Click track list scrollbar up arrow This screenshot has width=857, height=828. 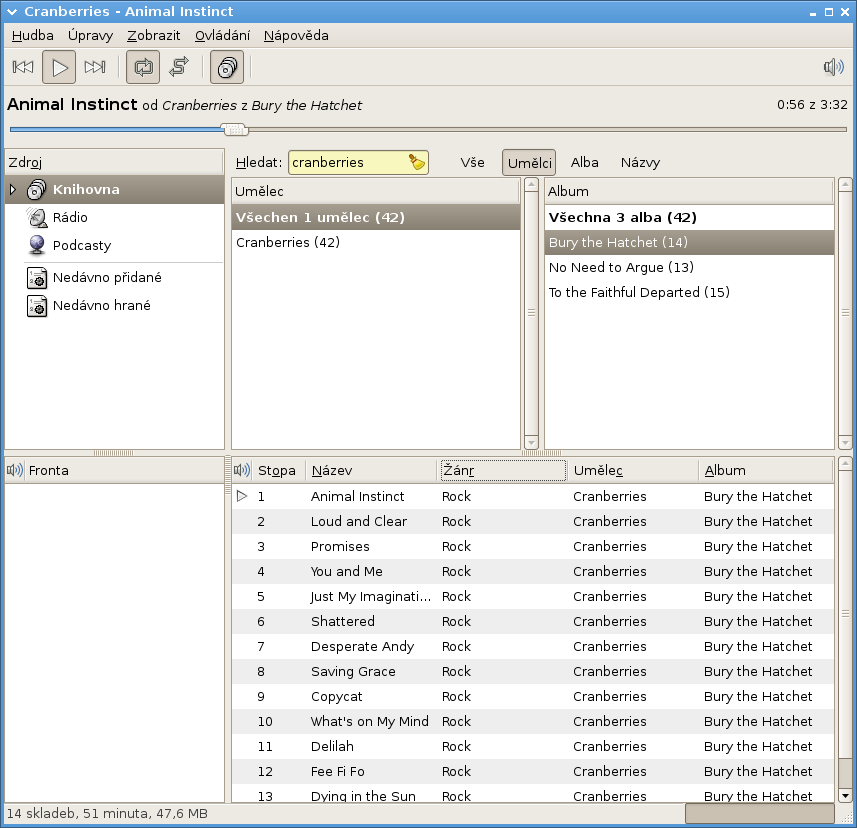point(845,465)
